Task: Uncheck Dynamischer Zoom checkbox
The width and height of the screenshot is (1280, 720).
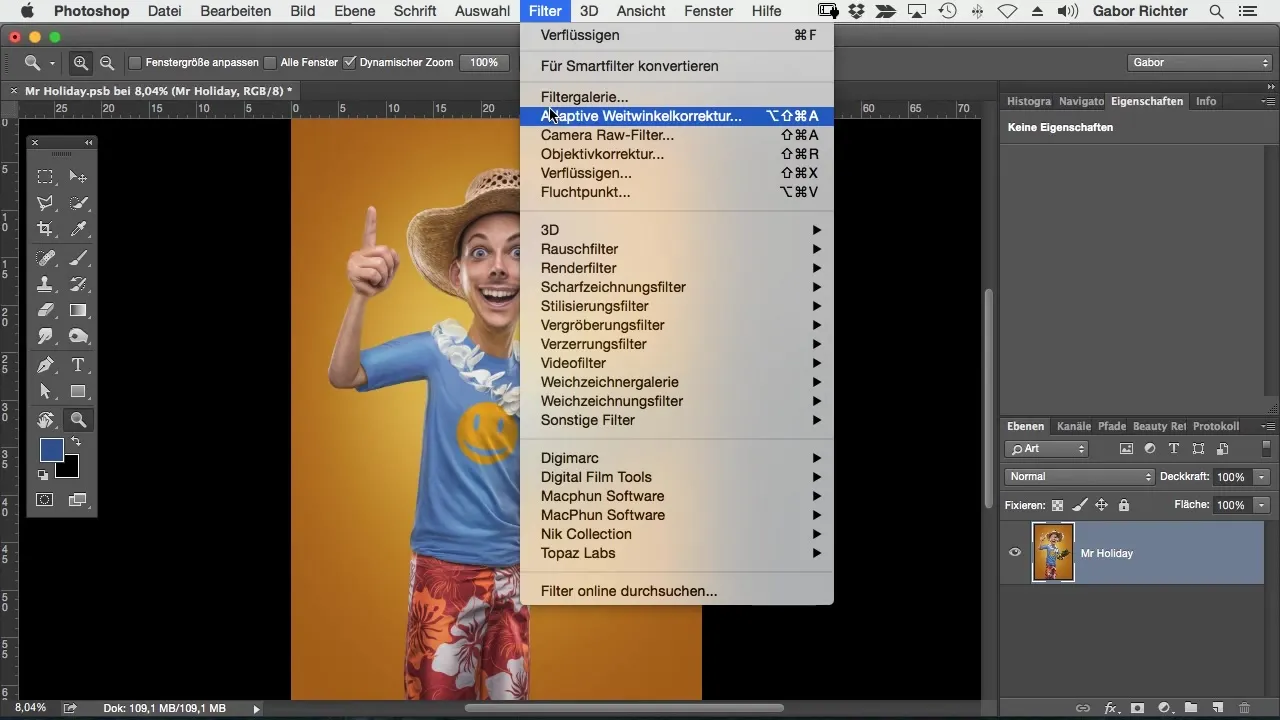Action: pos(349,62)
